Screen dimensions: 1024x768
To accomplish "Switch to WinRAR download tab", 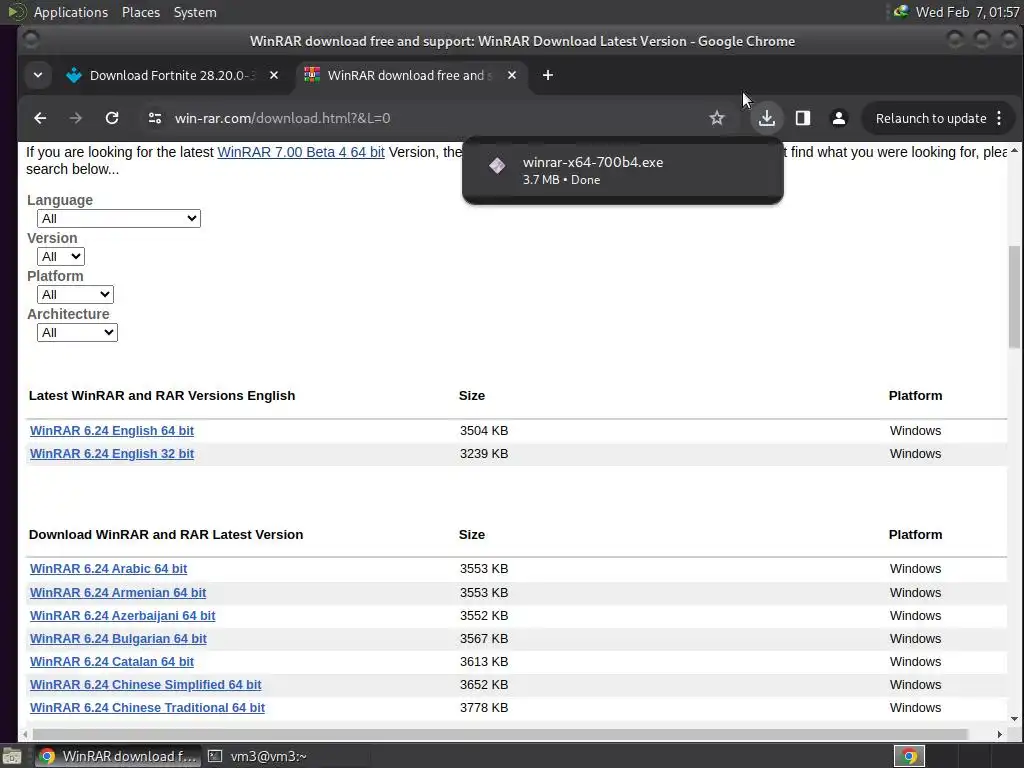I will [x=411, y=75].
